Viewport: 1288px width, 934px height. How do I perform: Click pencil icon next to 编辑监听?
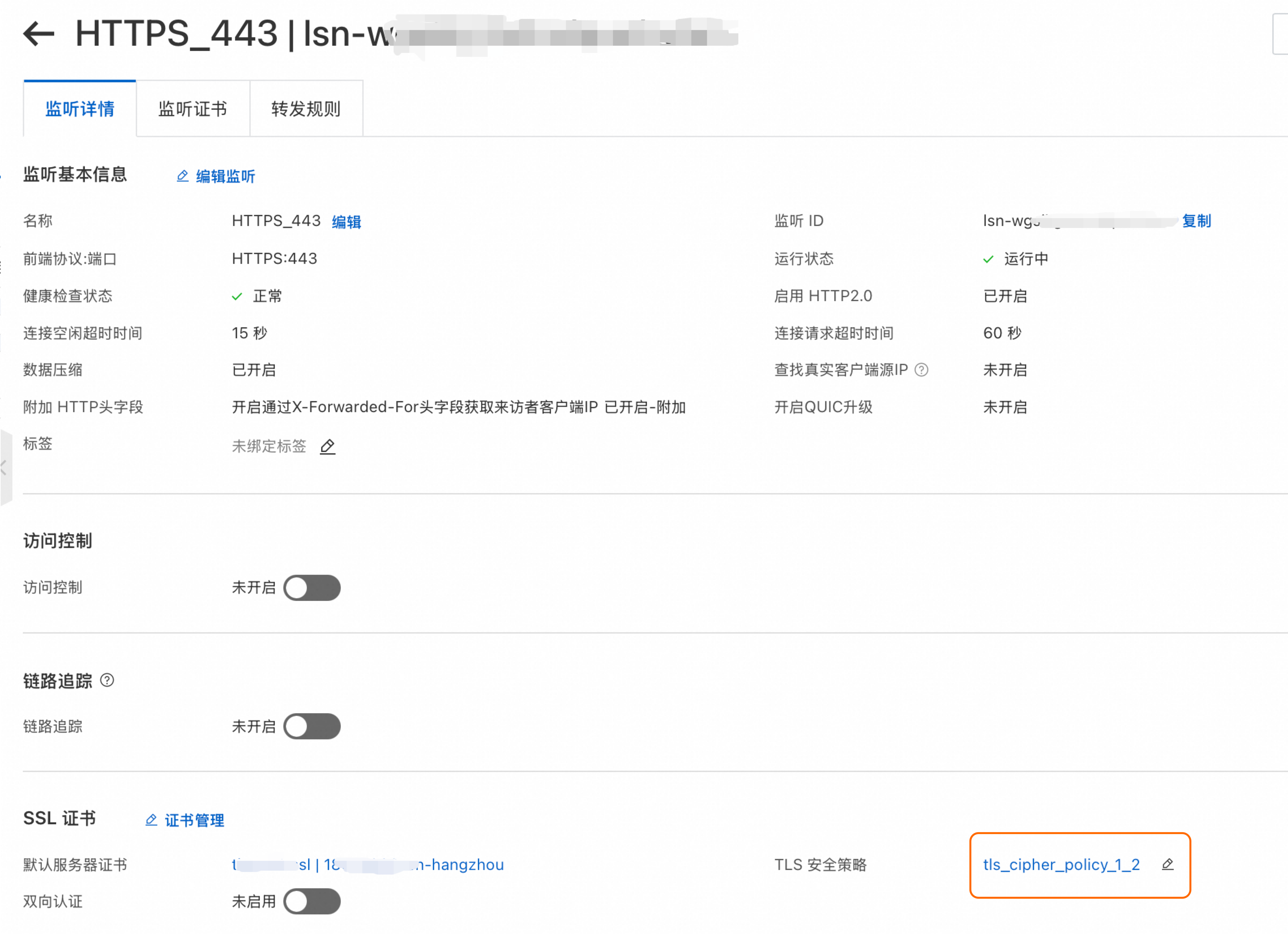pyautogui.click(x=182, y=176)
